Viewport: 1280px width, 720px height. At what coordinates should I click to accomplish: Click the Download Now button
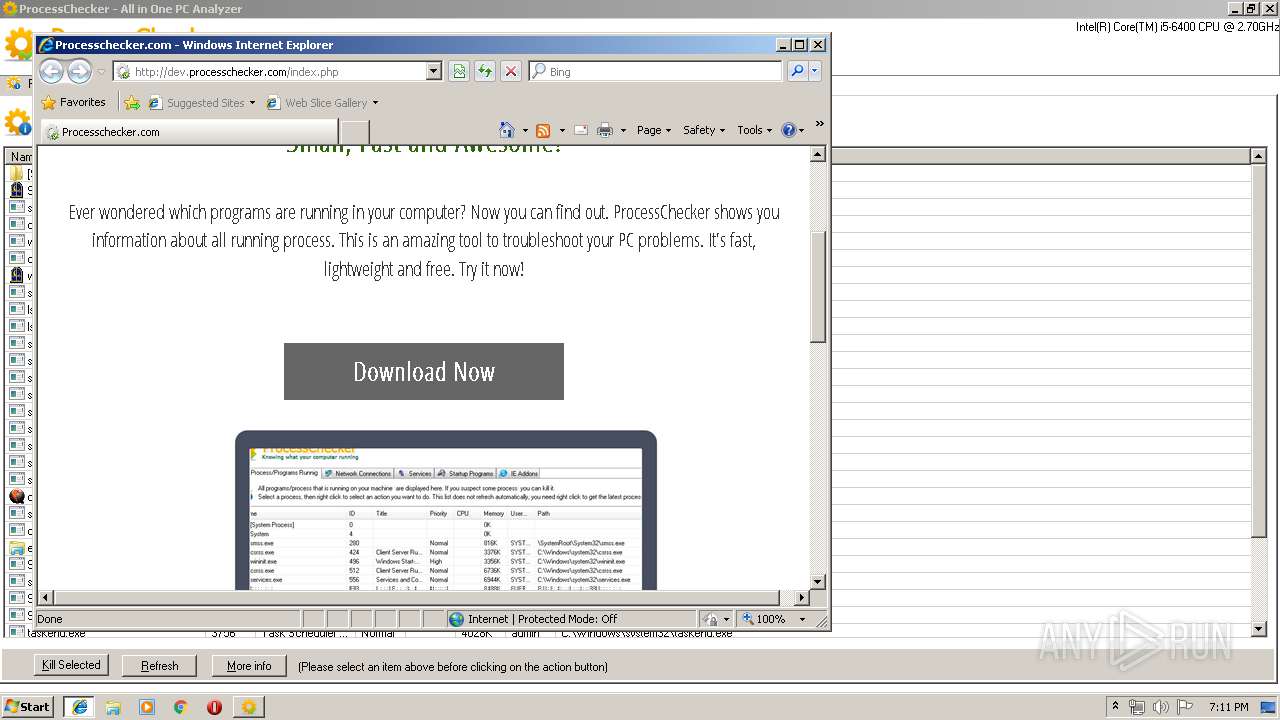click(424, 371)
